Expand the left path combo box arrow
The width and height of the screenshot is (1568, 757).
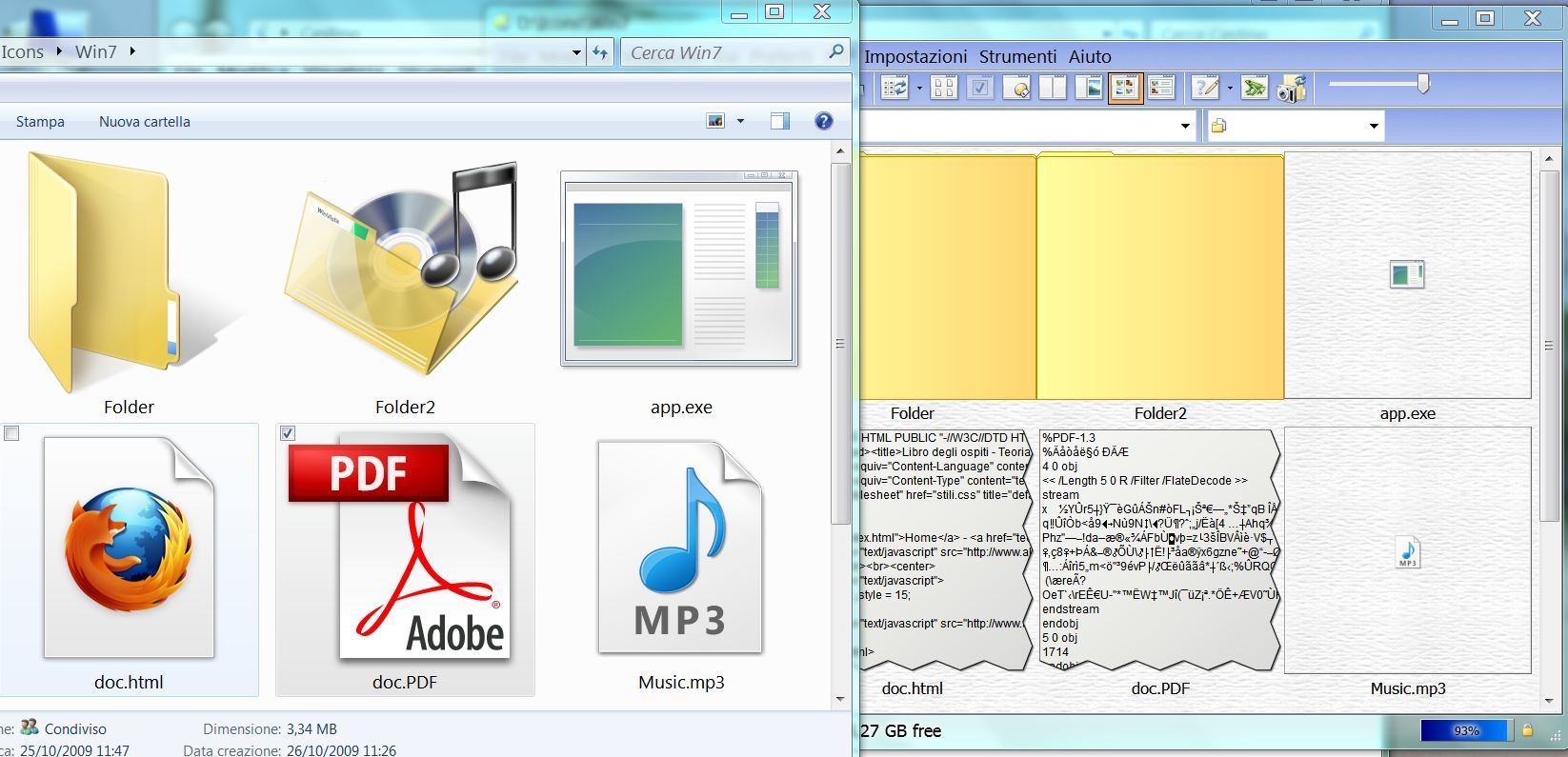(1185, 126)
